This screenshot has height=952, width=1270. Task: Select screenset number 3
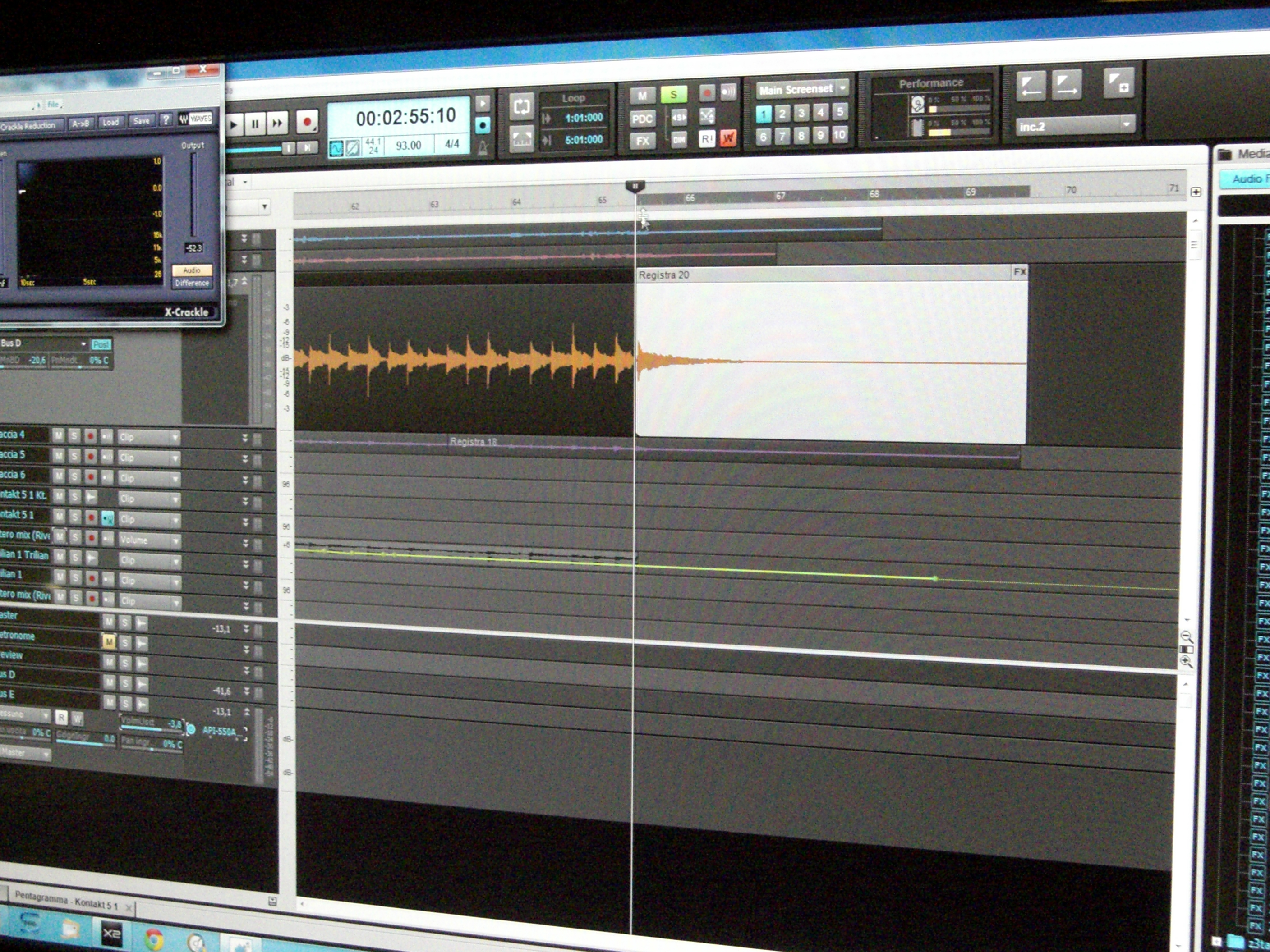801,113
